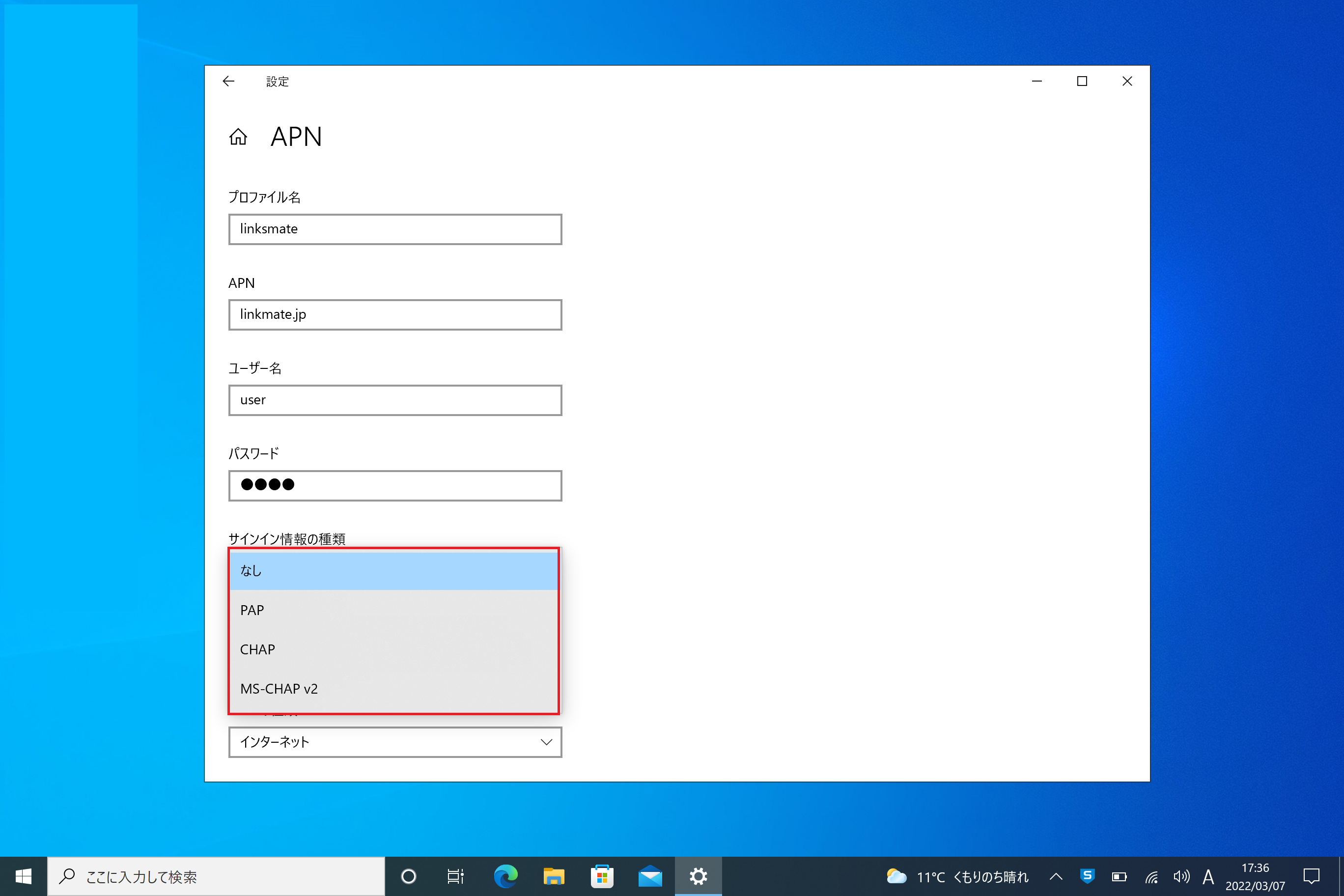
Task: Open the Mail app from the taskbar
Action: pyautogui.click(x=650, y=876)
